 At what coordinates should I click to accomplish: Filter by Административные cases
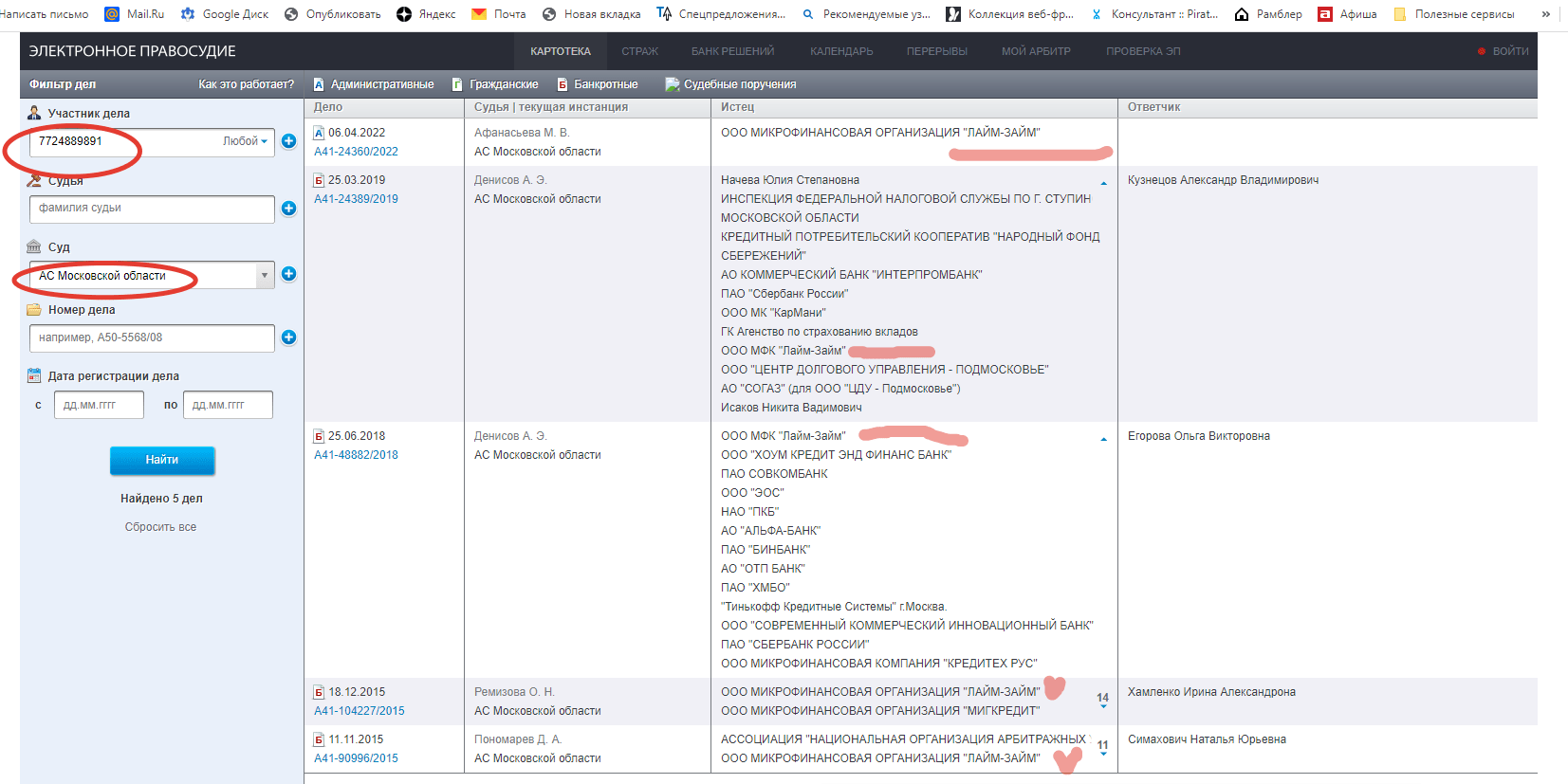point(374,84)
